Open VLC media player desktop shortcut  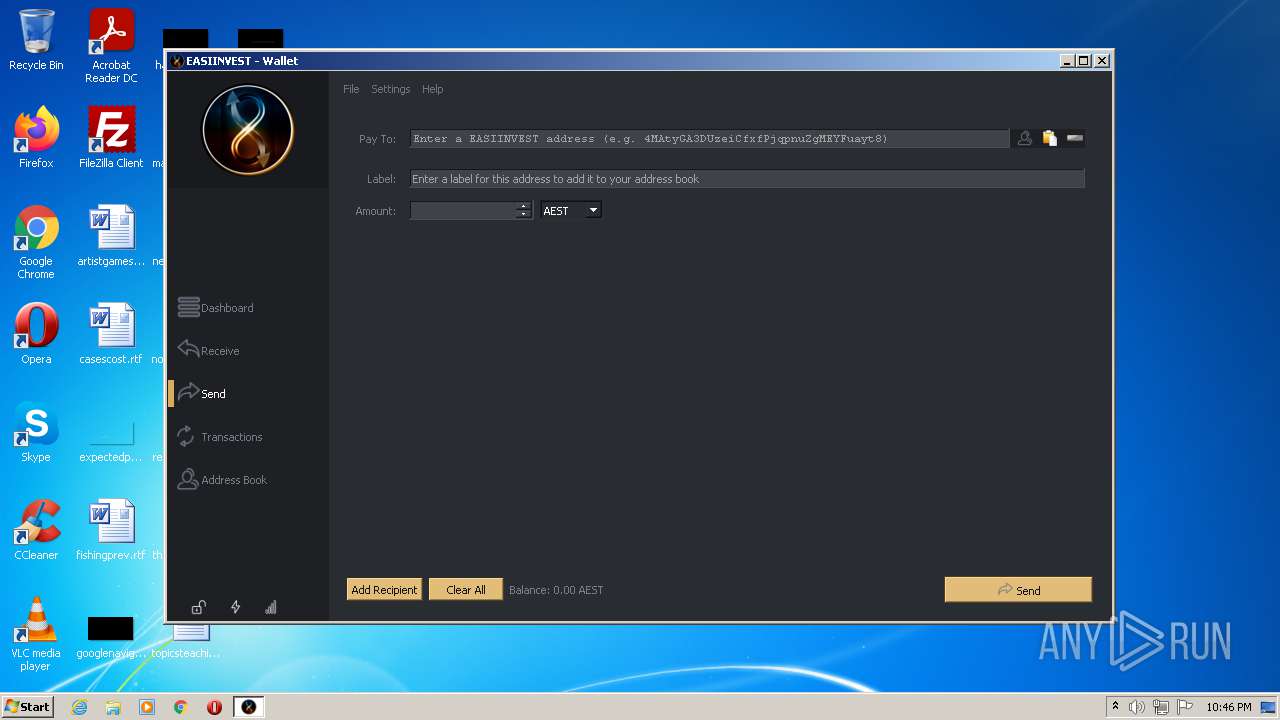[x=36, y=634]
